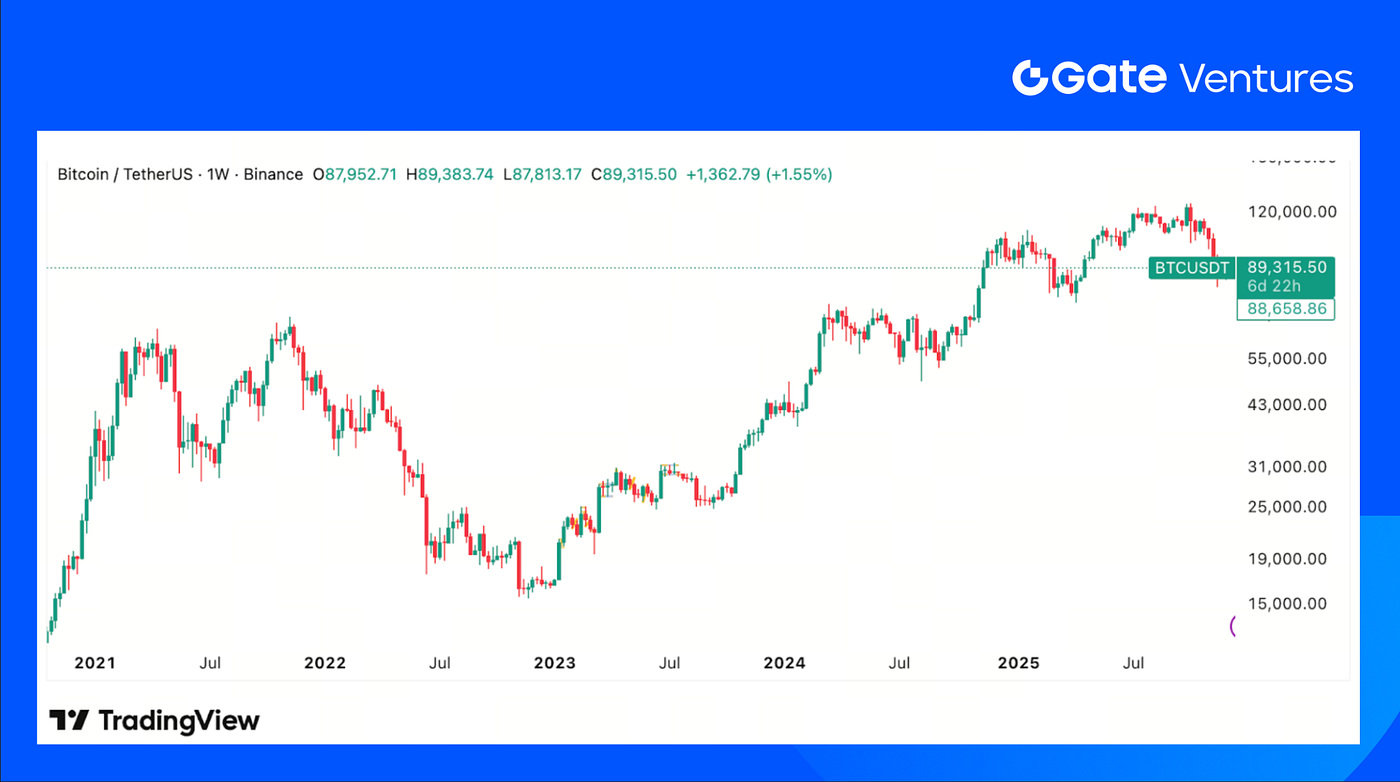This screenshot has width=1400, height=782.
Task: Click the TradingView logo icon
Action: click(x=70, y=720)
